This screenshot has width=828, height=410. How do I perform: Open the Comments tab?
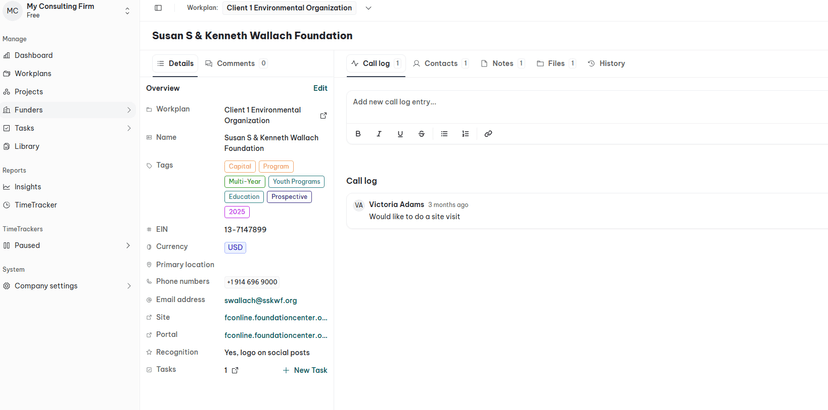(236, 63)
